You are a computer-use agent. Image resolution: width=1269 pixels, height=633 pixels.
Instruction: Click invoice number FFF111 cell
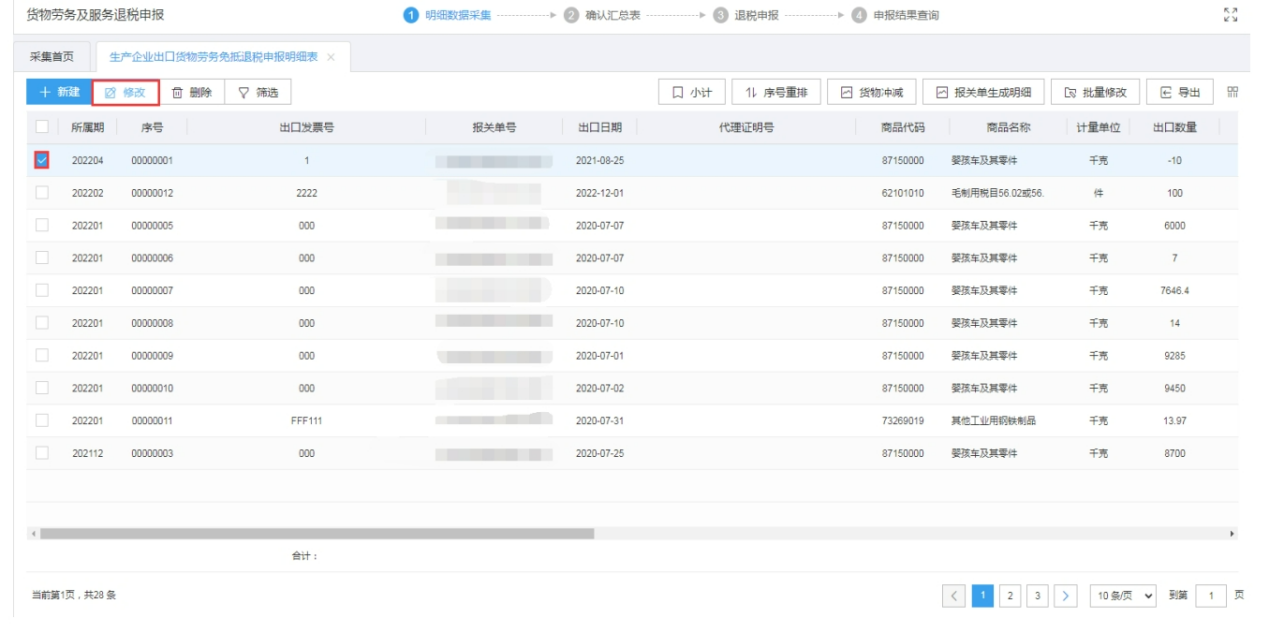306,421
